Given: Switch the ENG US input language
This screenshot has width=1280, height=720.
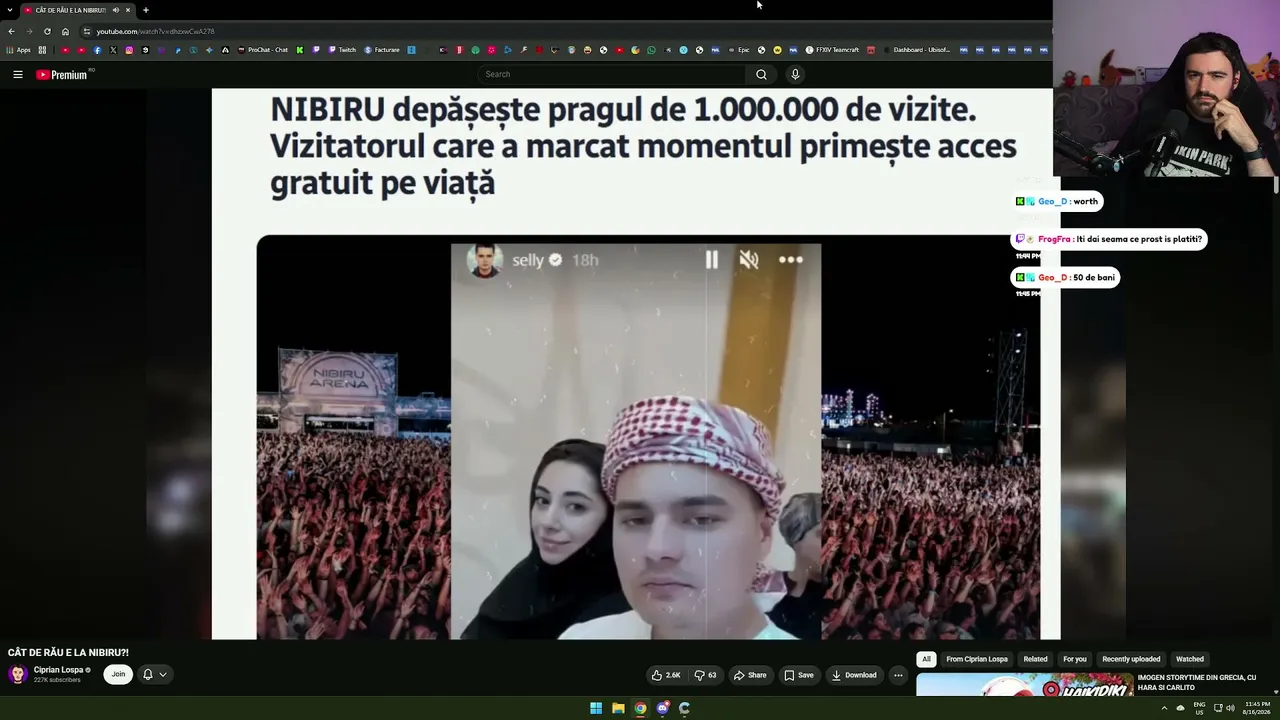Looking at the screenshot, I should [x=1200, y=708].
